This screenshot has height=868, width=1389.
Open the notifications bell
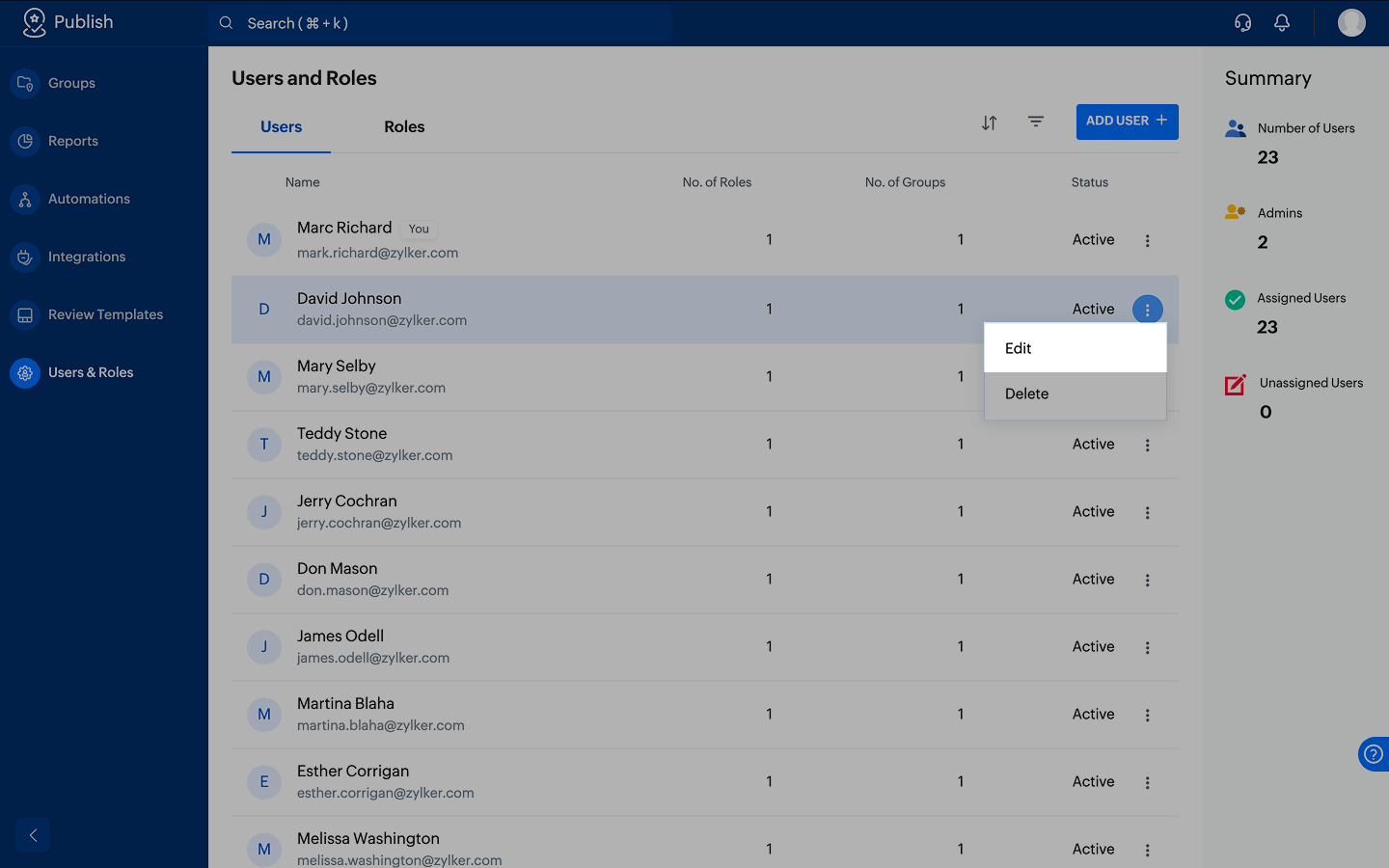1282,22
